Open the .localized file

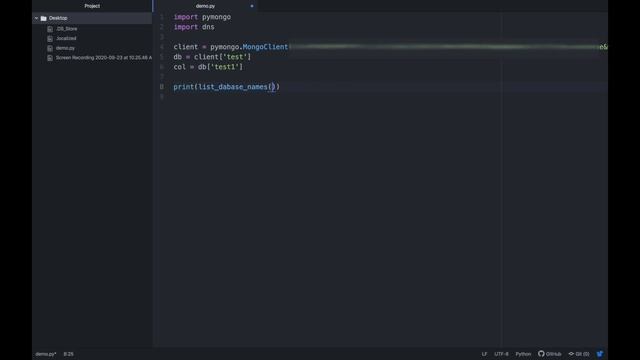pyautogui.click(x=66, y=38)
